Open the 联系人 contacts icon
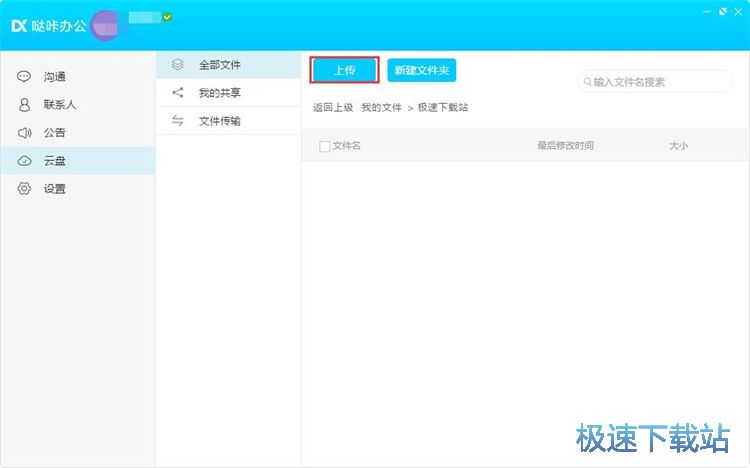The height and width of the screenshot is (468, 750). [24, 105]
